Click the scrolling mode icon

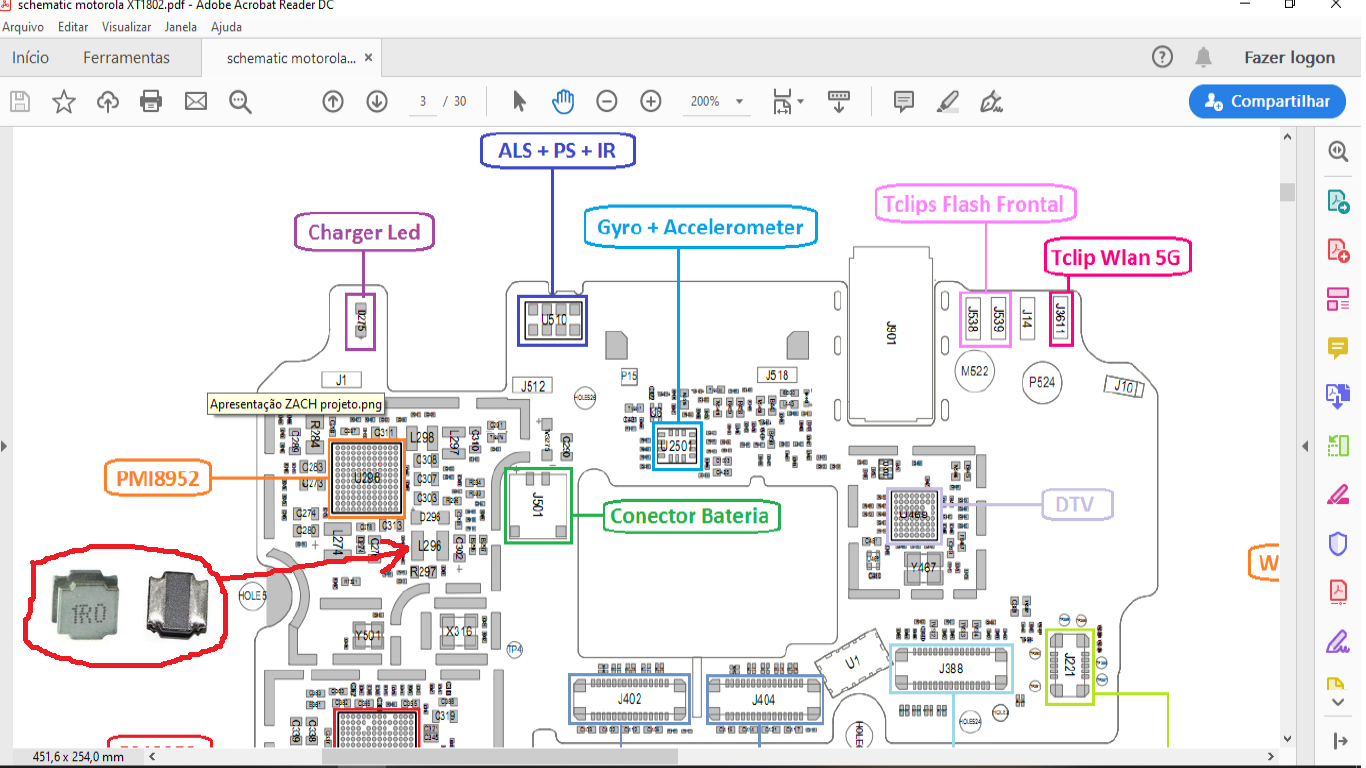point(839,101)
